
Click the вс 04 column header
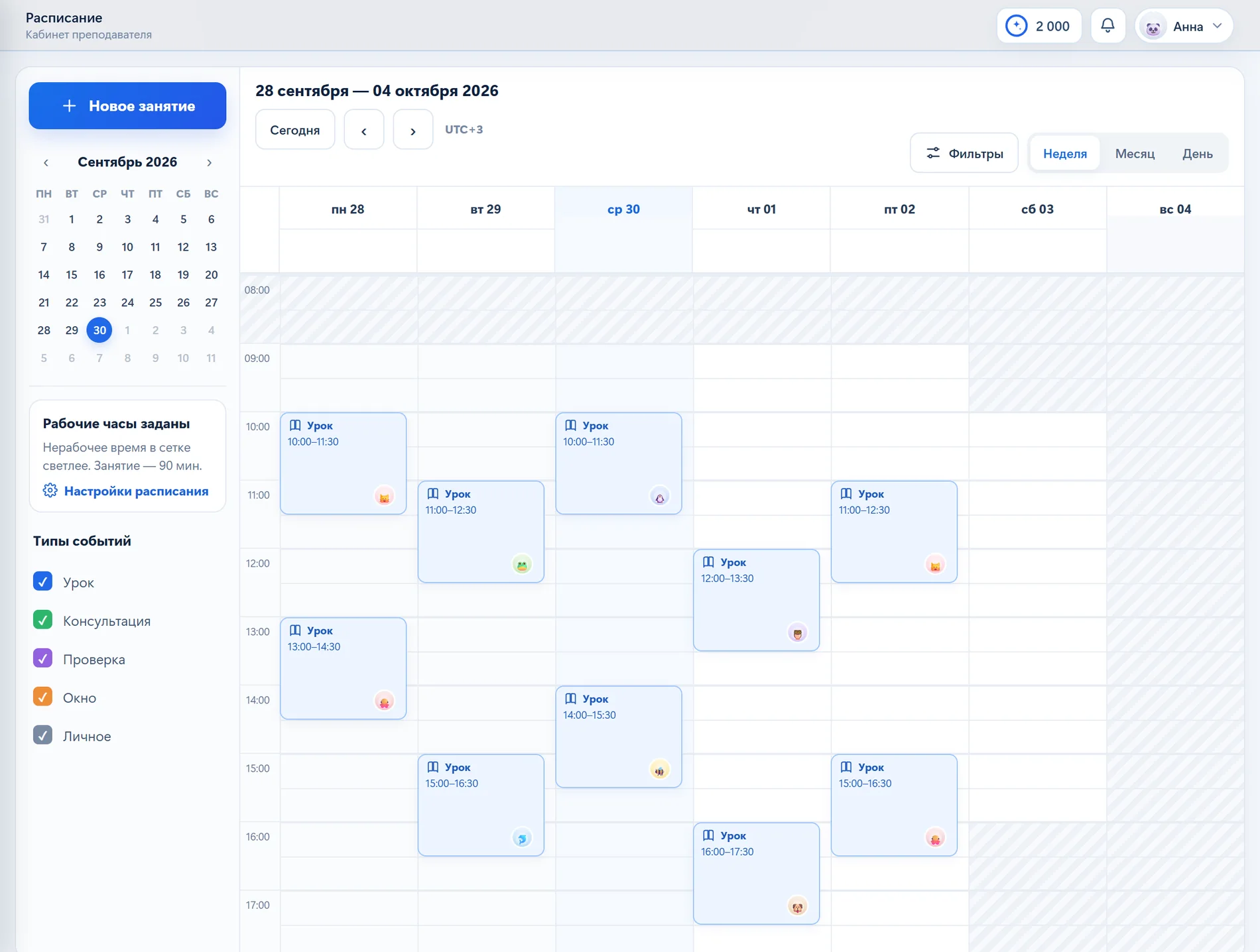[1175, 209]
